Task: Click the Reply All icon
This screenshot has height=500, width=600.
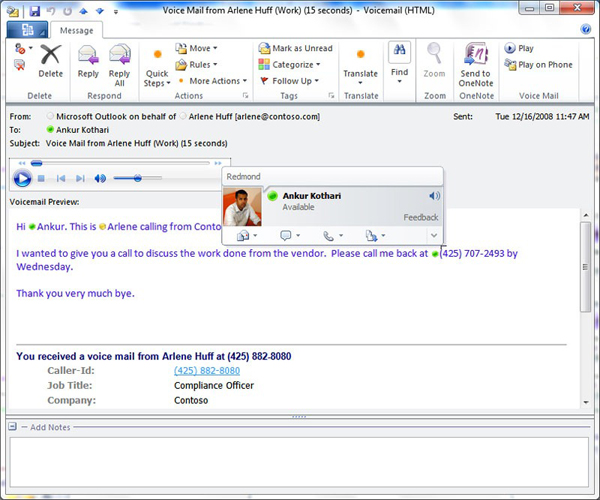Action: coord(120,62)
